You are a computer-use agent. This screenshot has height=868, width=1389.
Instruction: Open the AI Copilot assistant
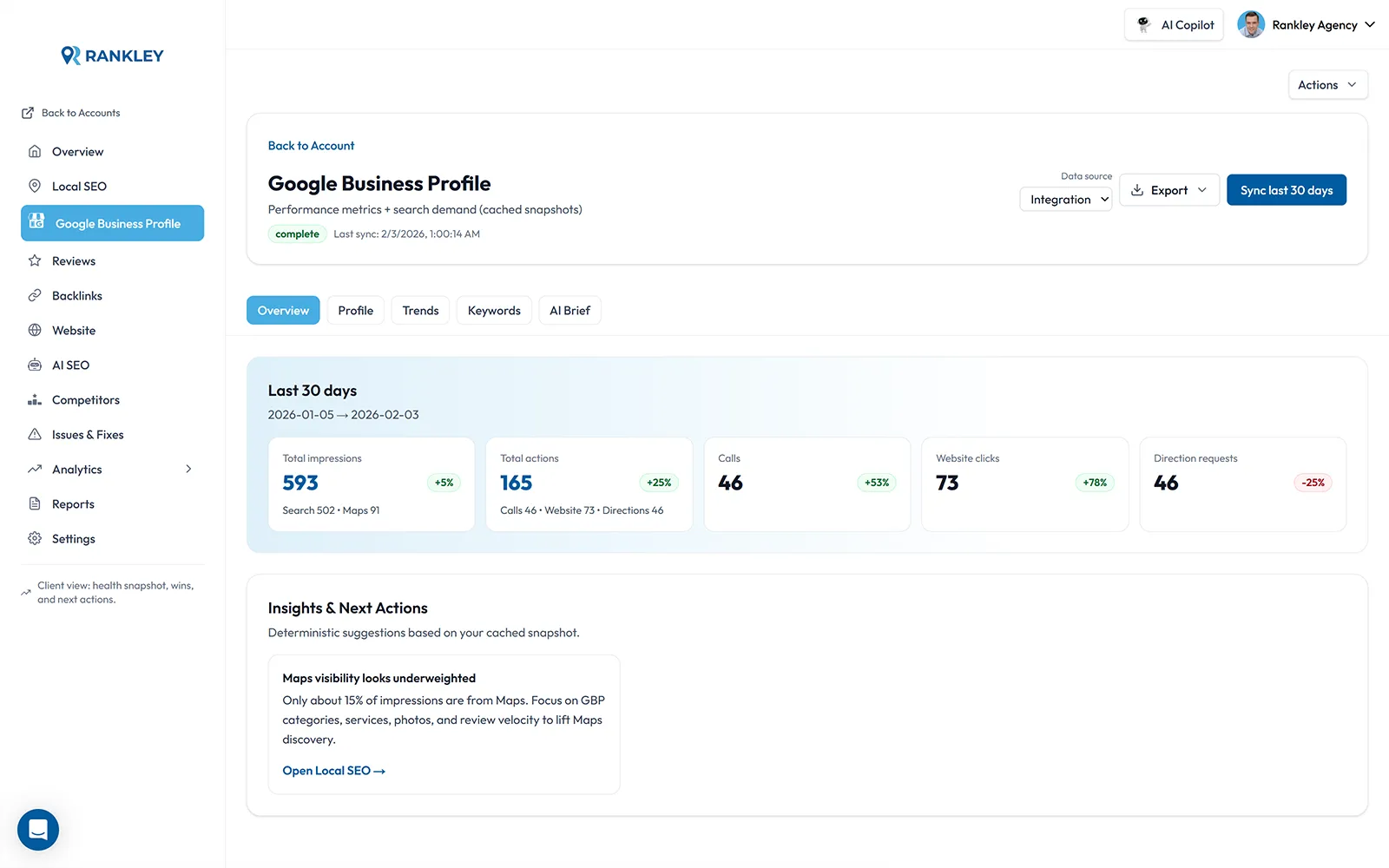pyautogui.click(x=1174, y=24)
